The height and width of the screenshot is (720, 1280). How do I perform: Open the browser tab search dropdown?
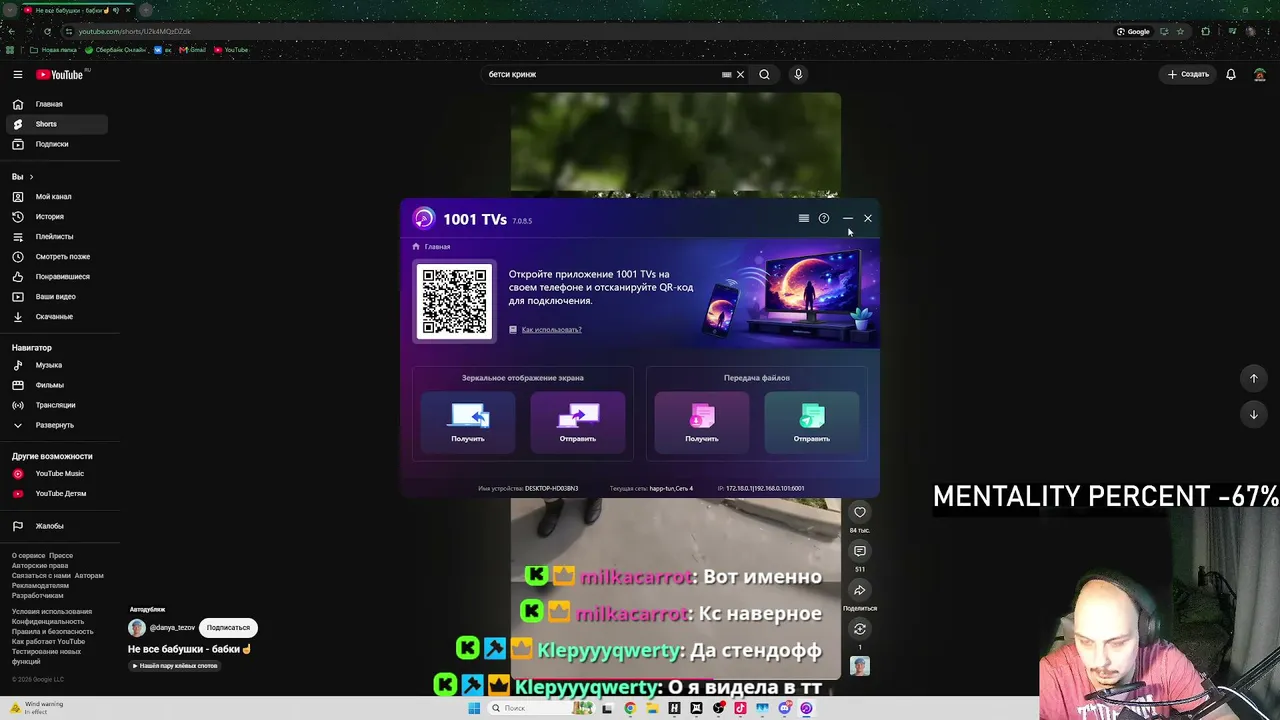10,10
